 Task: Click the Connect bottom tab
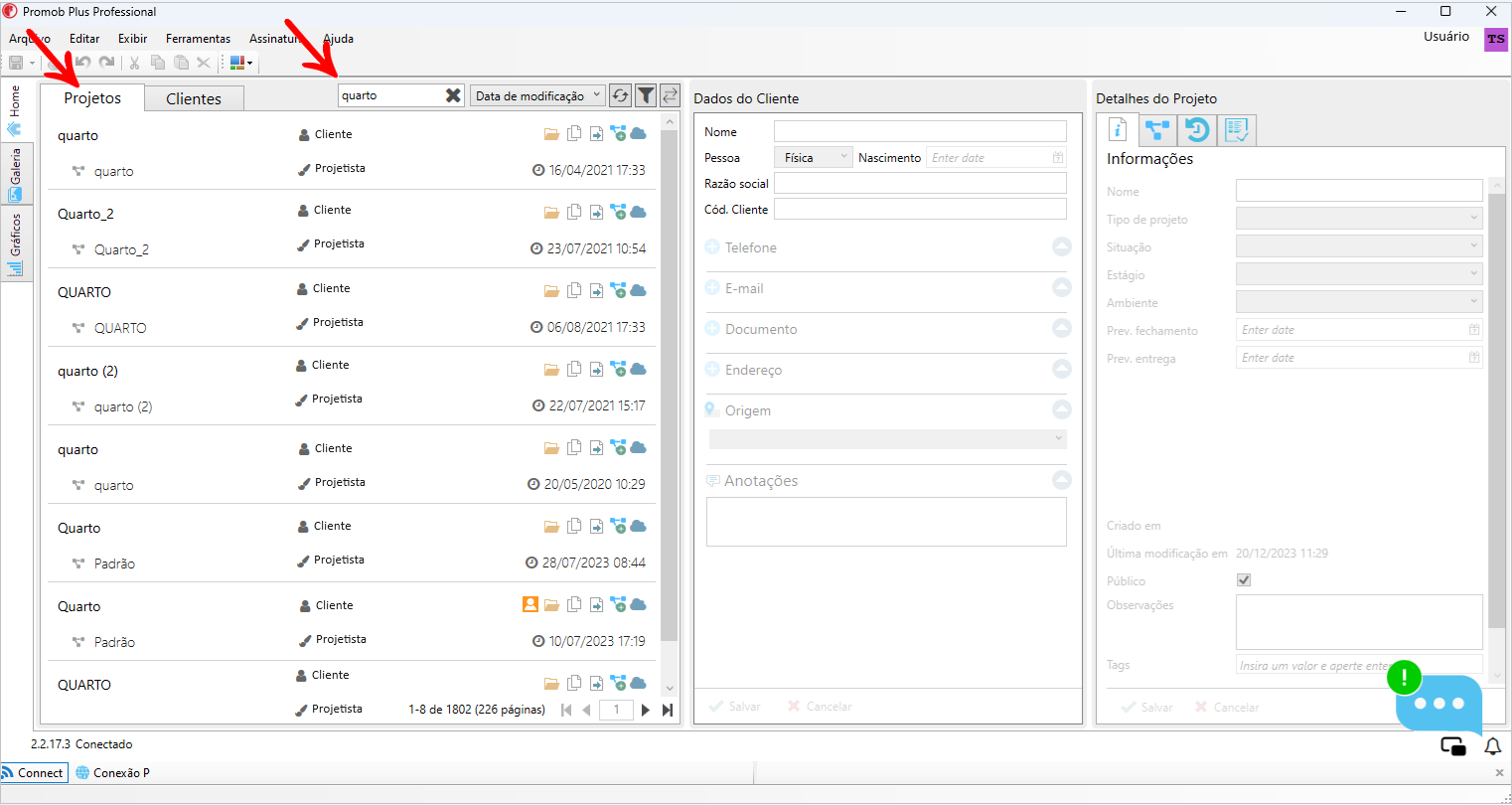[33, 772]
